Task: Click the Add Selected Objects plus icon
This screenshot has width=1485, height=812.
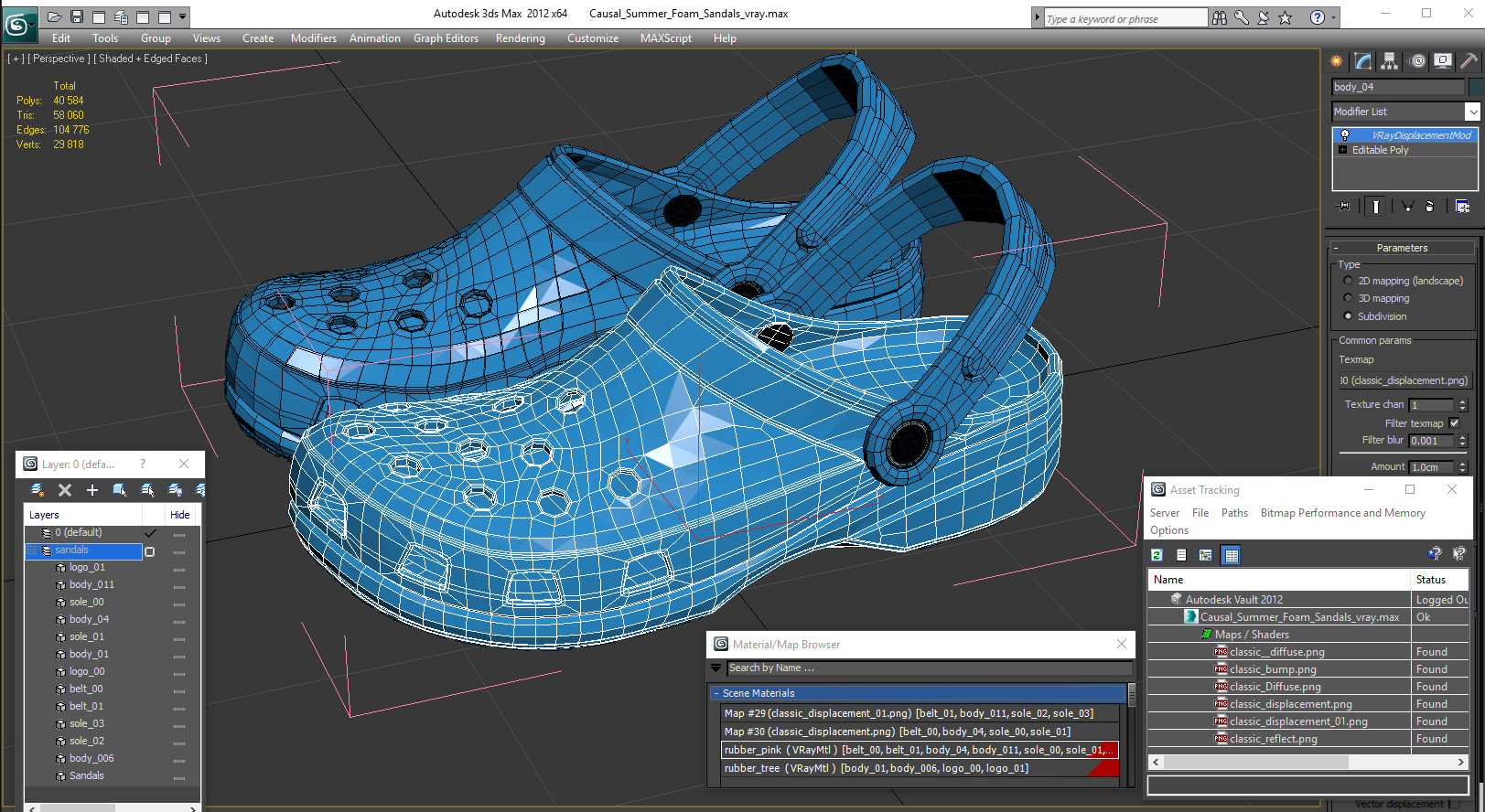Action: tap(91, 490)
